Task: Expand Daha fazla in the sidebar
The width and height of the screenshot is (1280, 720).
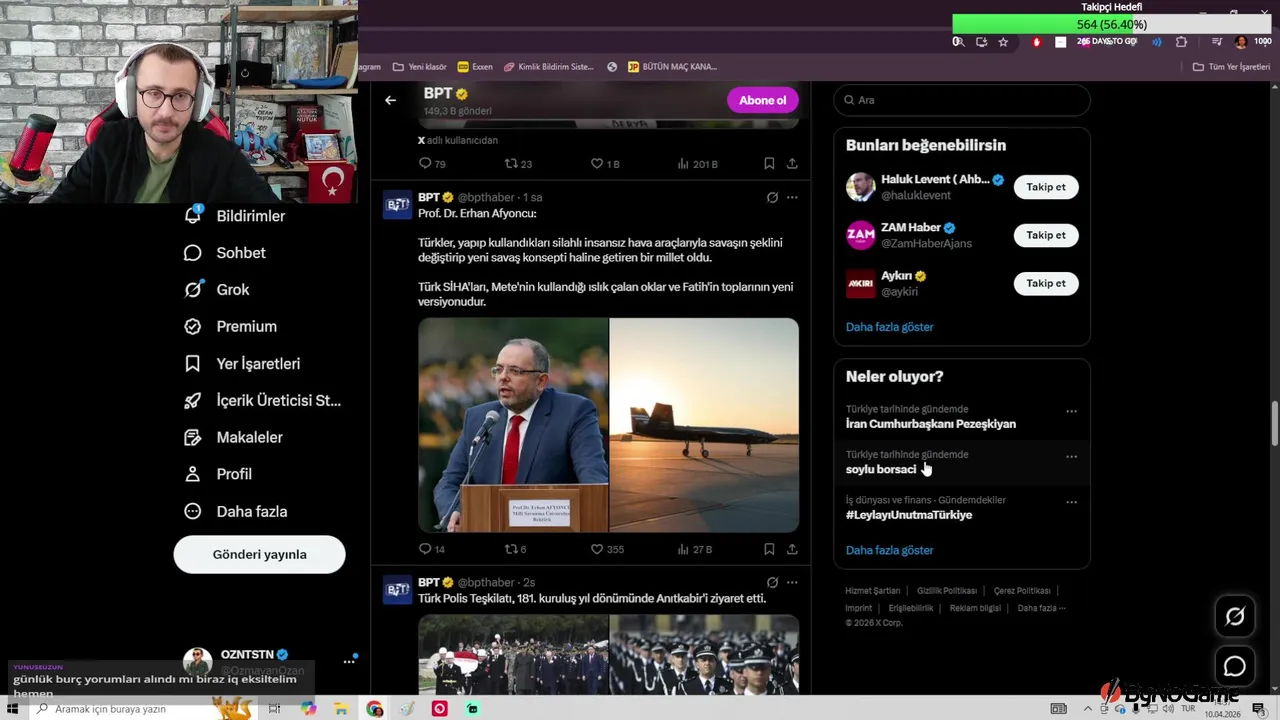Action: point(236,511)
